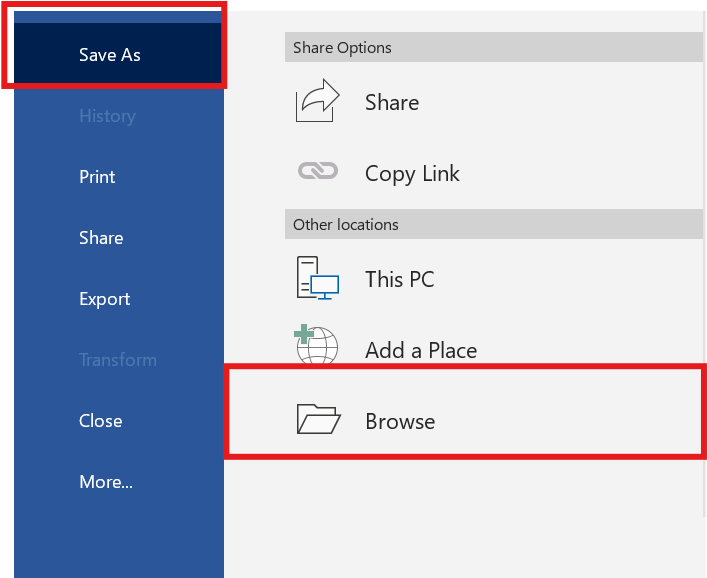Select Save As in the sidebar

110,55
